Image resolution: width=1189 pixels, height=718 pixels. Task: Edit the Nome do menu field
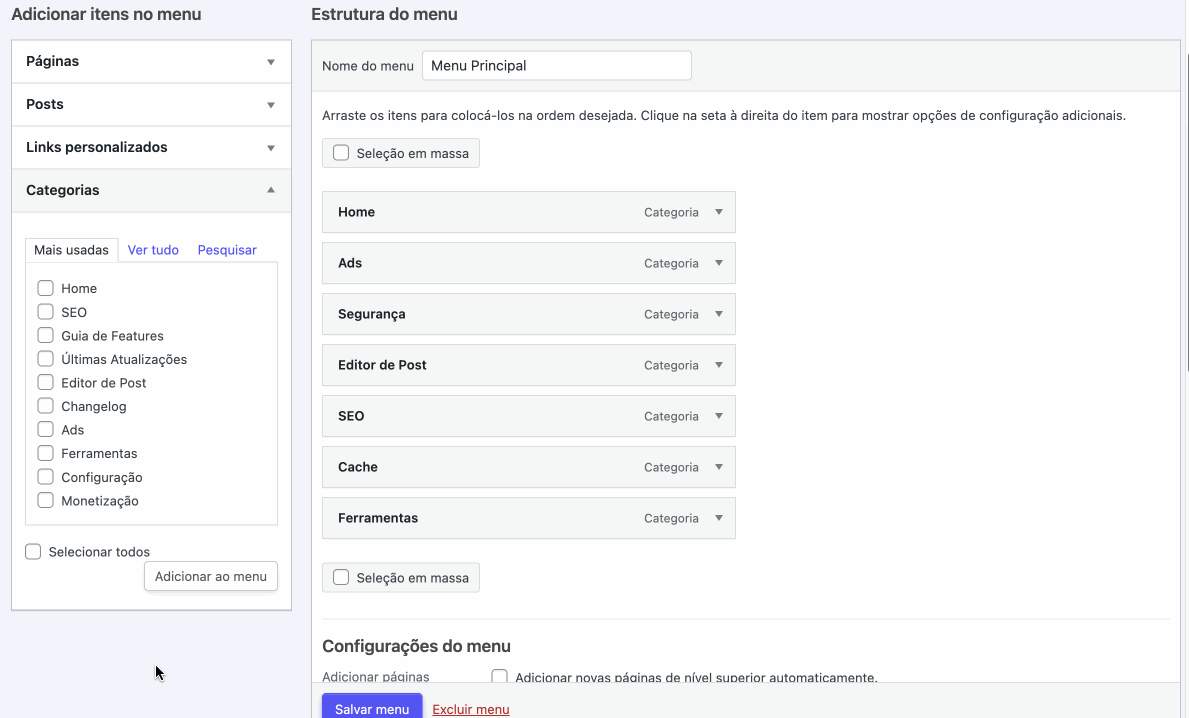click(557, 66)
